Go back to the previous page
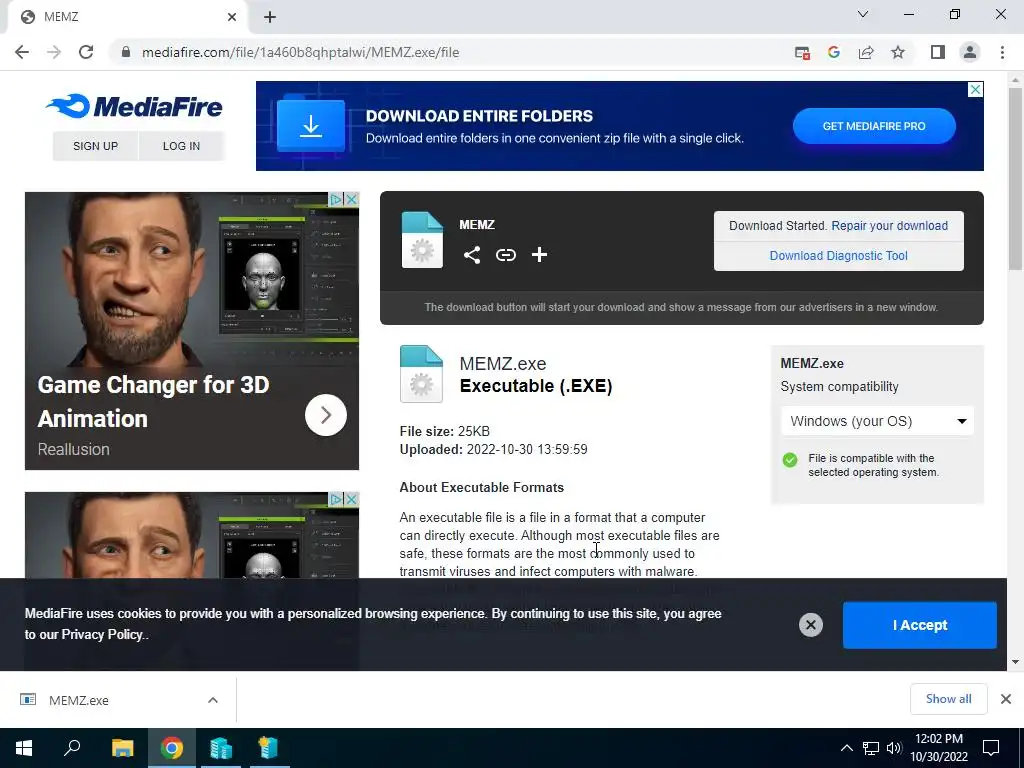Viewport: 1024px width, 768px height. click(22, 52)
